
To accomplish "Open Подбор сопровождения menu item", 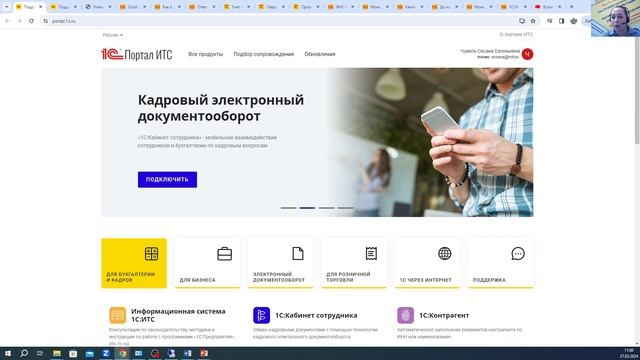I will point(264,54).
